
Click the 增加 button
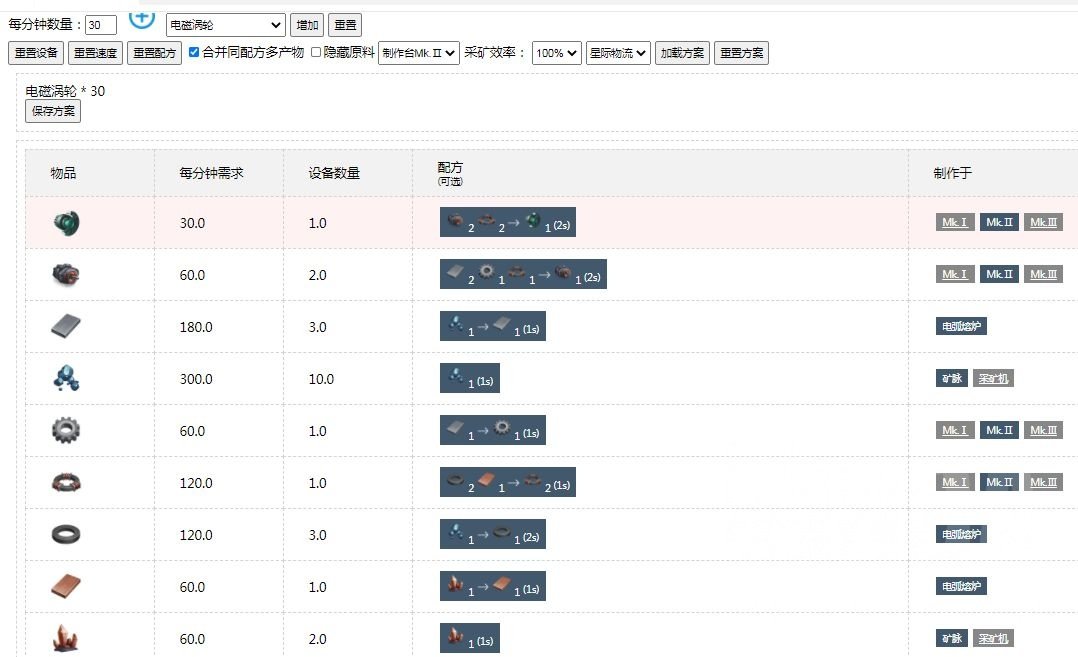[x=307, y=25]
